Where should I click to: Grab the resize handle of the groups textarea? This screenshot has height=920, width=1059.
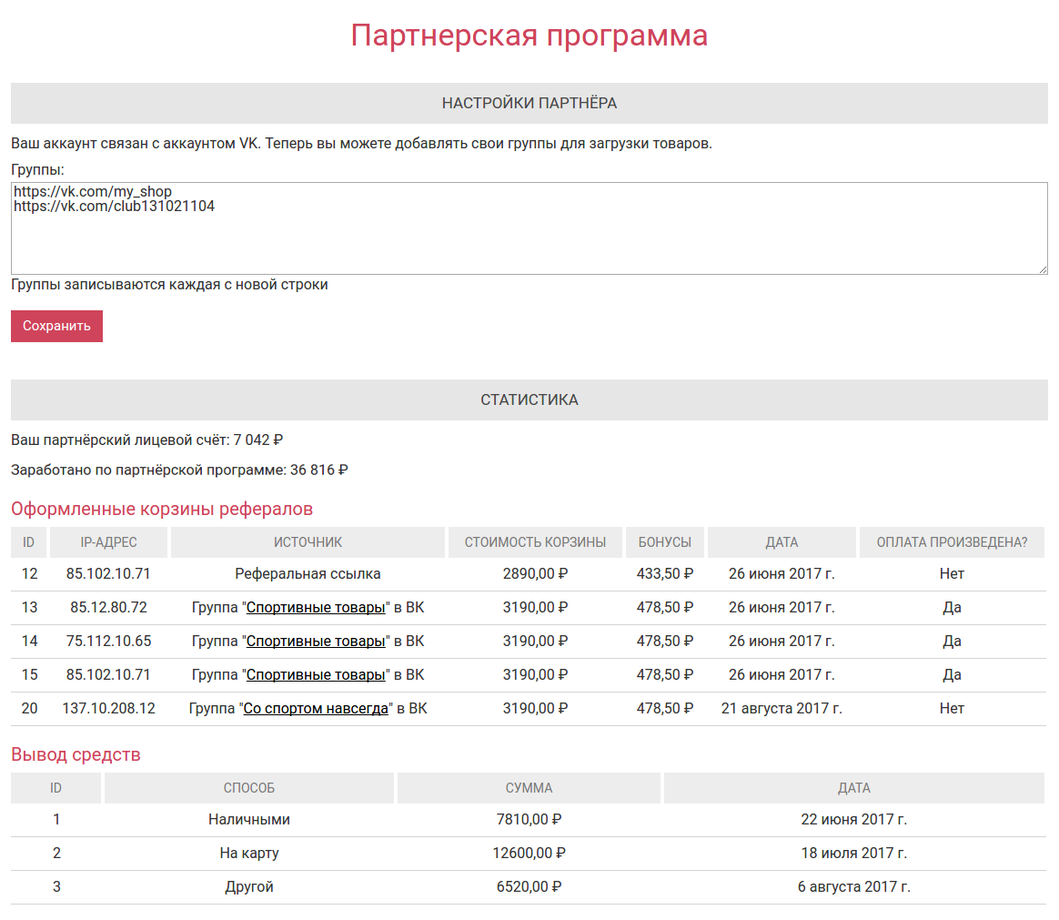coord(1042,268)
